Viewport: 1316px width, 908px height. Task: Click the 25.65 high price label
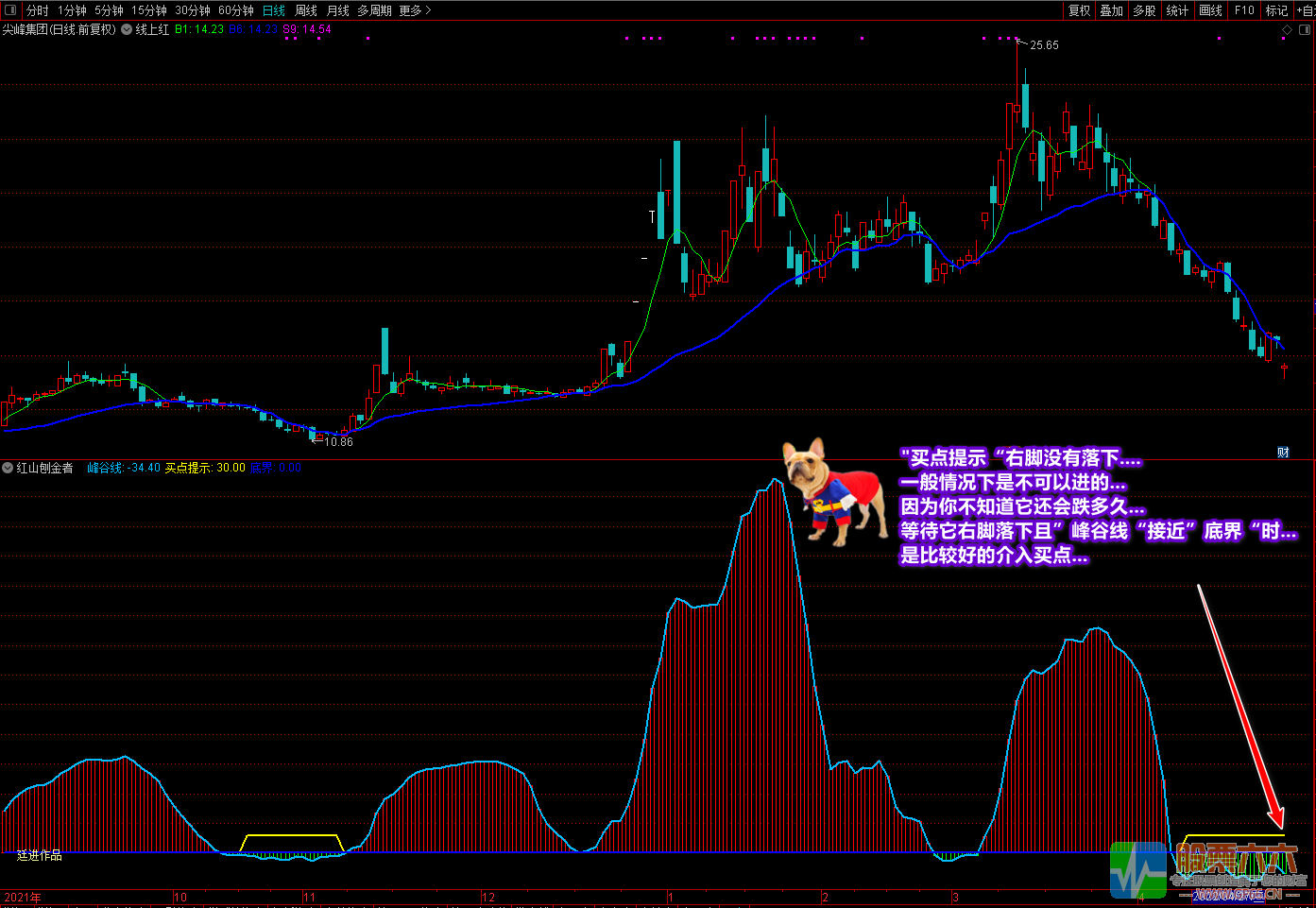pos(1044,45)
